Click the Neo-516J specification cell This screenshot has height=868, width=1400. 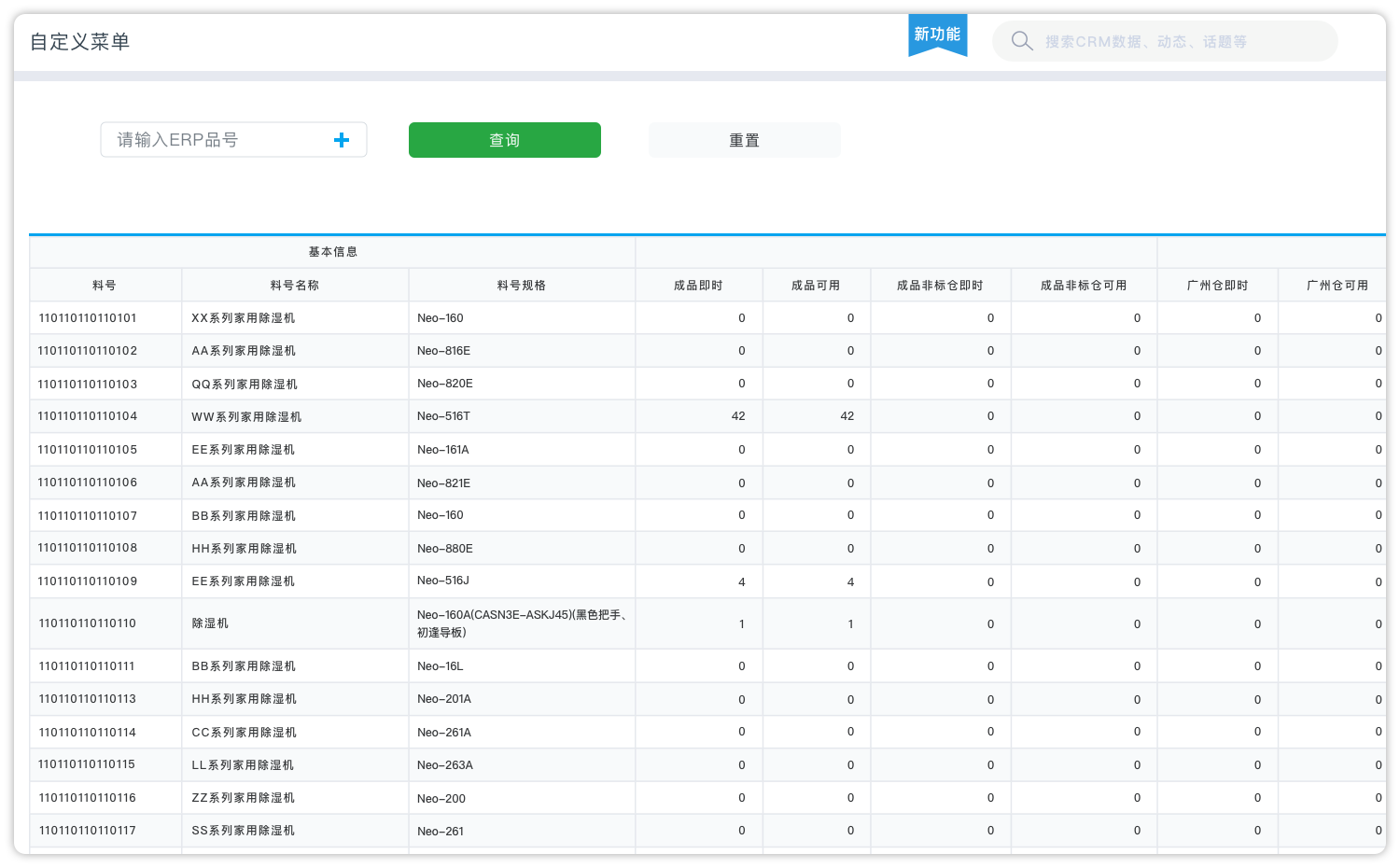pyautogui.click(x=443, y=581)
